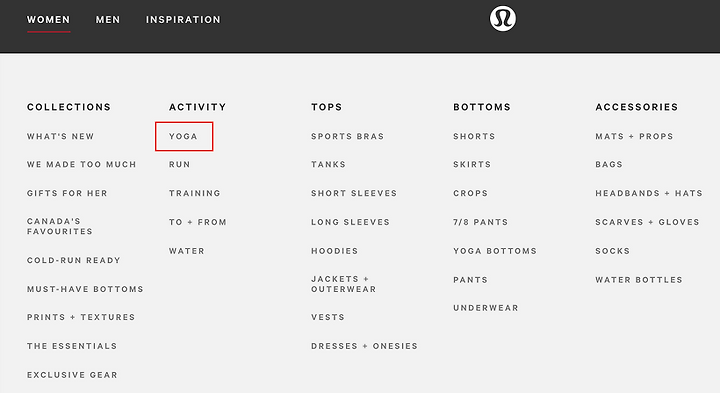Image resolution: width=720 pixels, height=393 pixels.
Task: Choose Dresses + Onesies link
Action: (365, 346)
